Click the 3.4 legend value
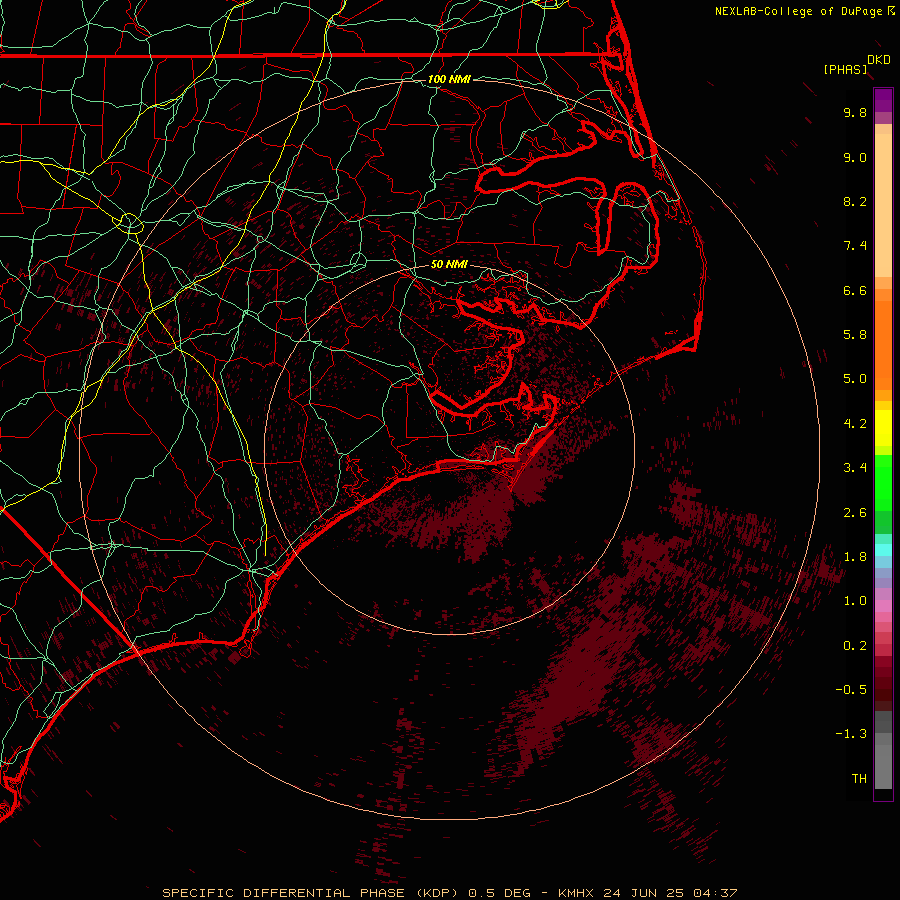The height and width of the screenshot is (900, 900). (855, 468)
